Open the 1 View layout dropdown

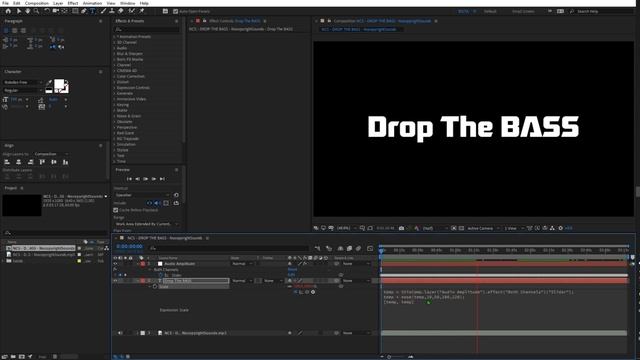pyautogui.click(x=513, y=228)
